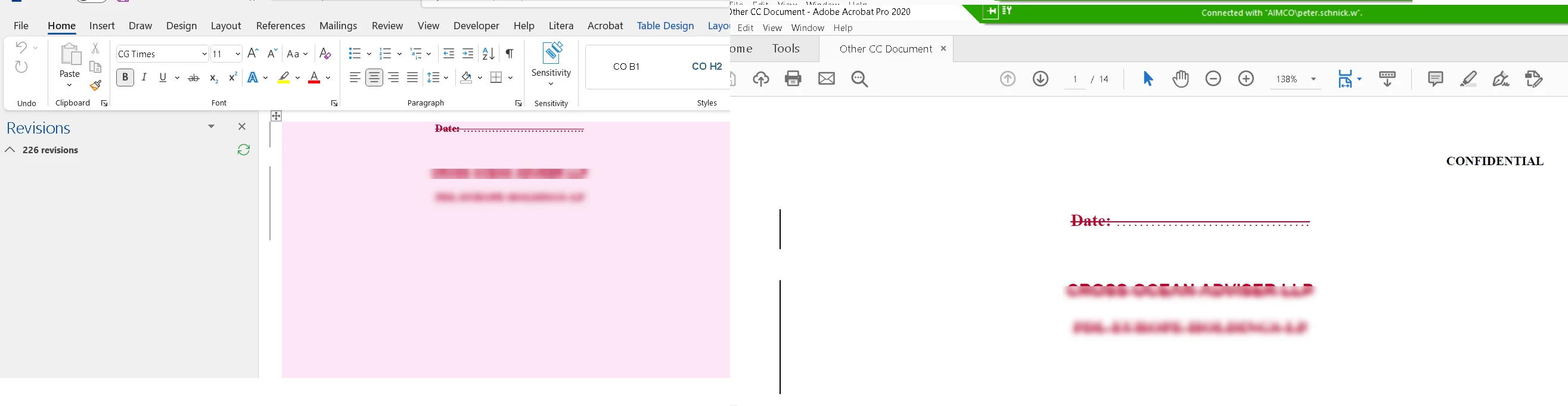
Task: Toggle Underline formatting
Action: 163,78
